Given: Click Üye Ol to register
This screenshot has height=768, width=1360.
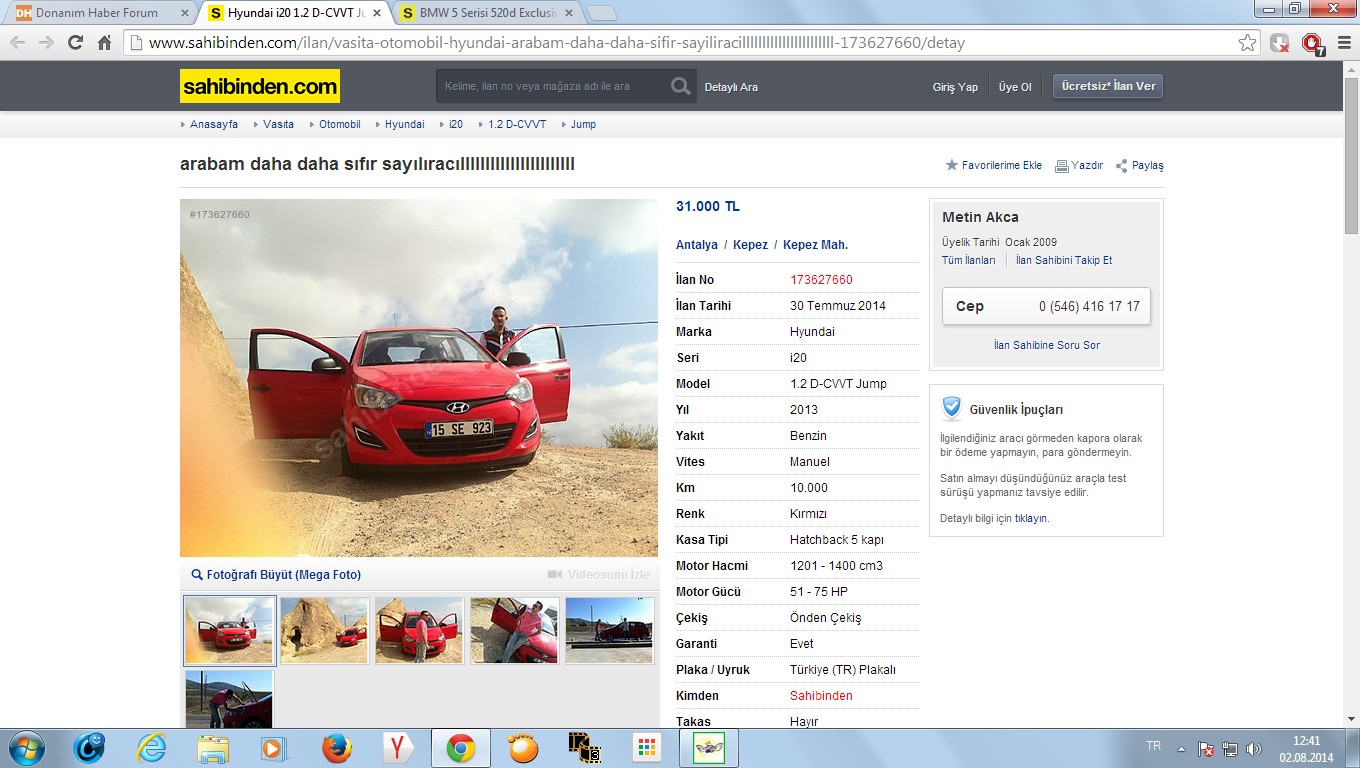Looking at the screenshot, I should click(1015, 87).
